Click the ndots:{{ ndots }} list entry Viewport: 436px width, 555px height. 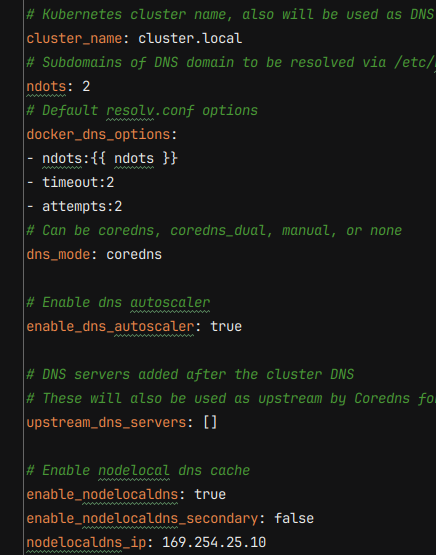coord(110,159)
